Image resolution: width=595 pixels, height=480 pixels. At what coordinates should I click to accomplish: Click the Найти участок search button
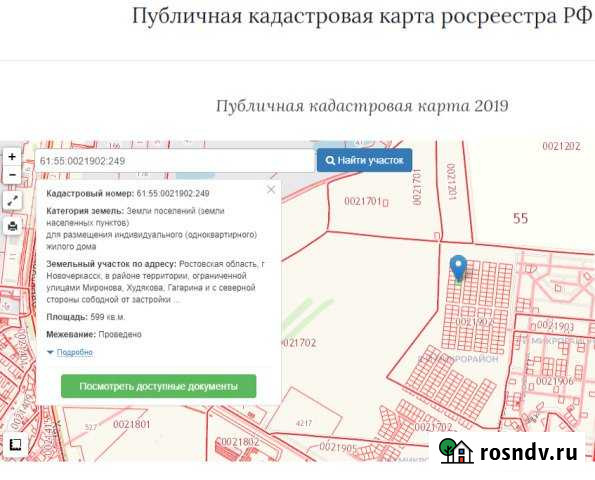[364, 161]
